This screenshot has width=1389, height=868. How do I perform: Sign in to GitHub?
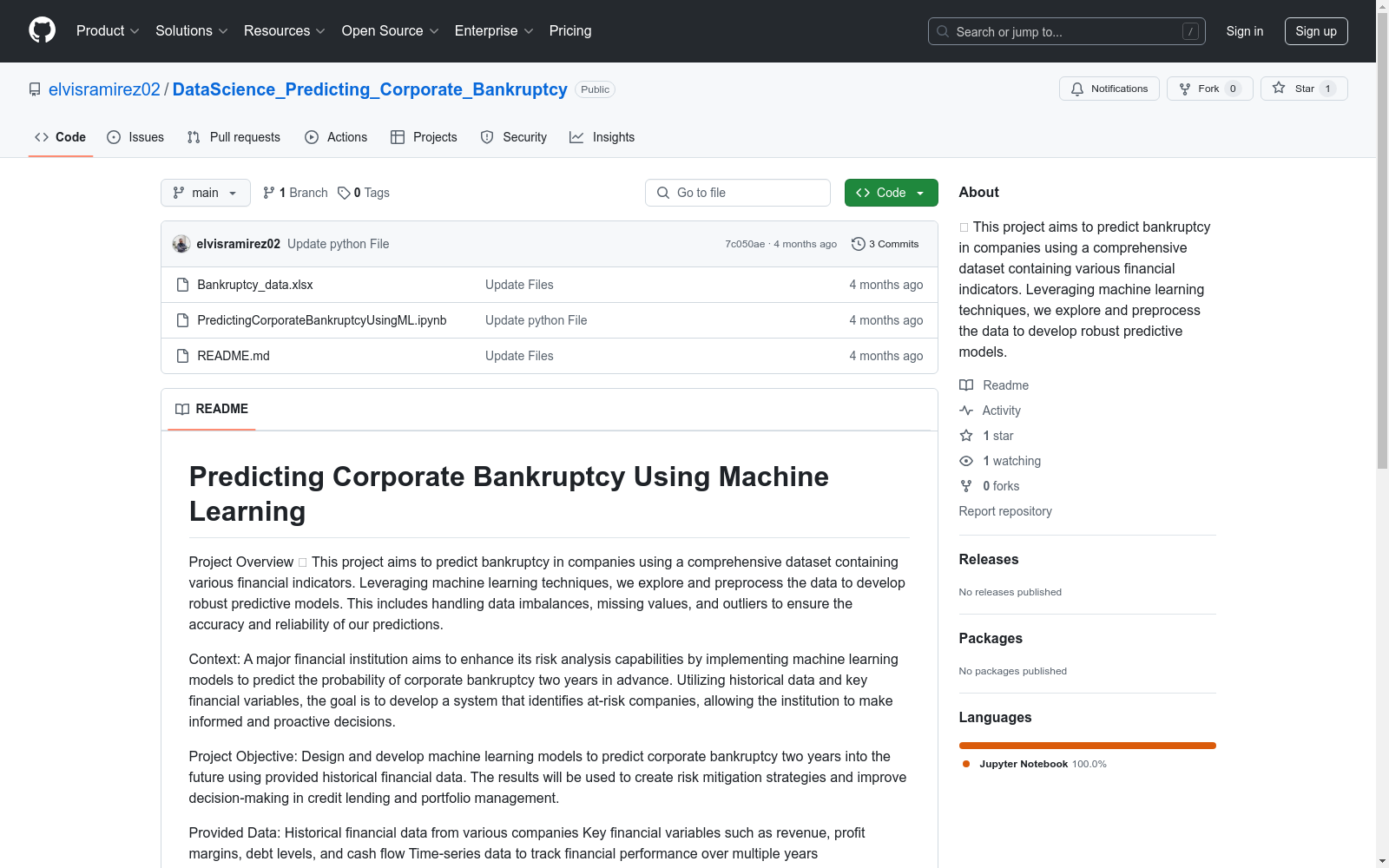pyautogui.click(x=1245, y=31)
